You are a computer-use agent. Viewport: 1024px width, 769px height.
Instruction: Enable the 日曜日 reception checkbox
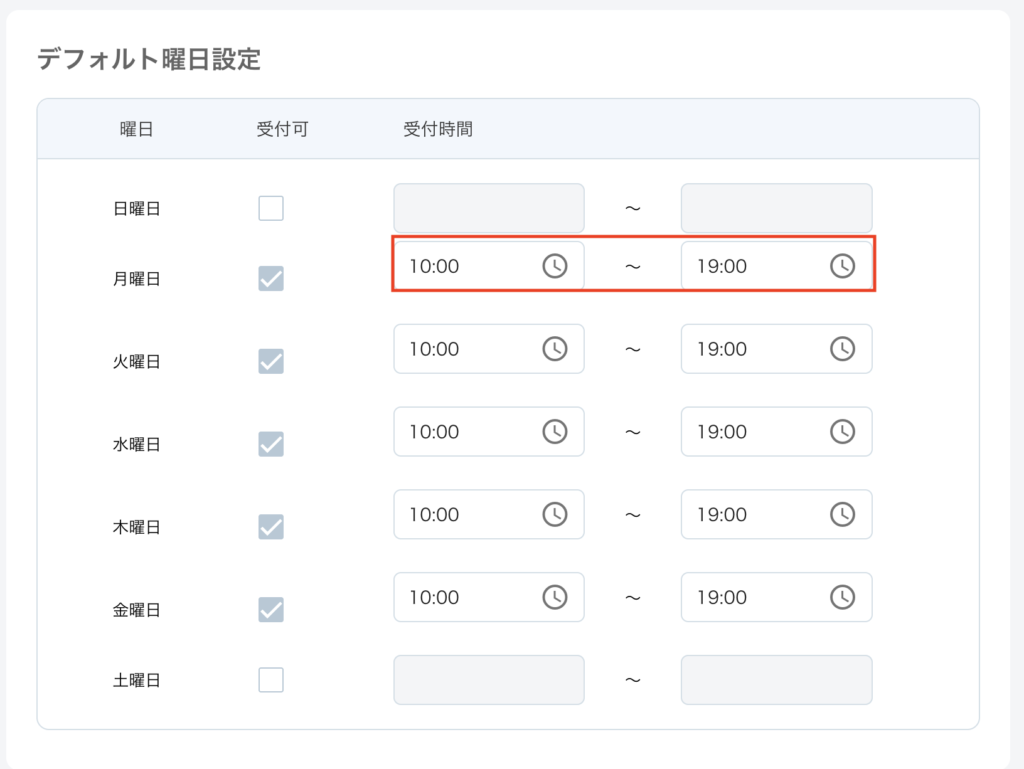(x=271, y=208)
